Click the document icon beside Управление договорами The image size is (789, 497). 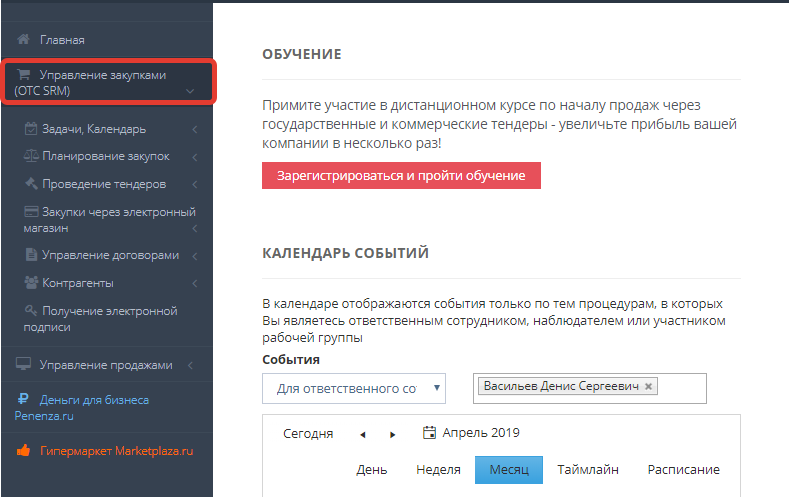click(32, 254)
